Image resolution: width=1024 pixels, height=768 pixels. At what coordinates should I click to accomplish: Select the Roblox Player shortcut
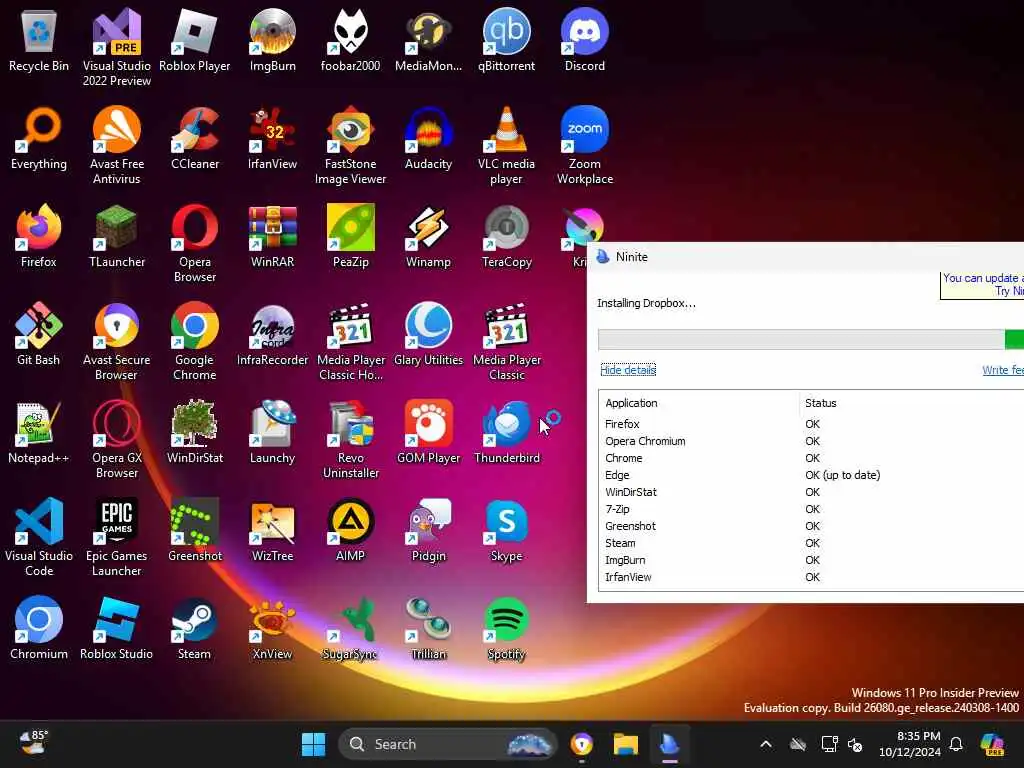[x=195, y=40]
